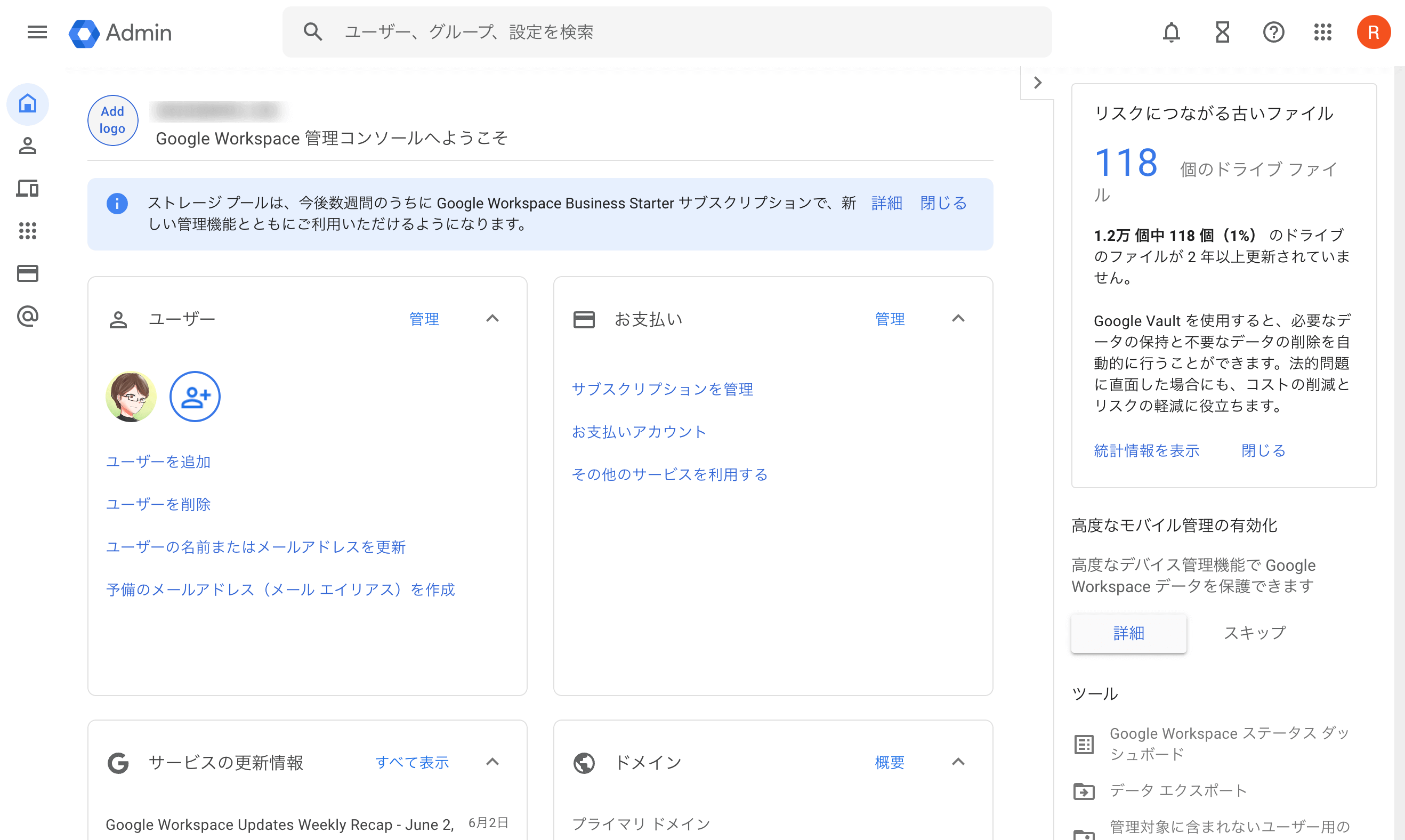Open Google Workspace ステータス ダッシュボード tool
Viewport: 1405px width, 840px height.
(x=1230, y=744)
